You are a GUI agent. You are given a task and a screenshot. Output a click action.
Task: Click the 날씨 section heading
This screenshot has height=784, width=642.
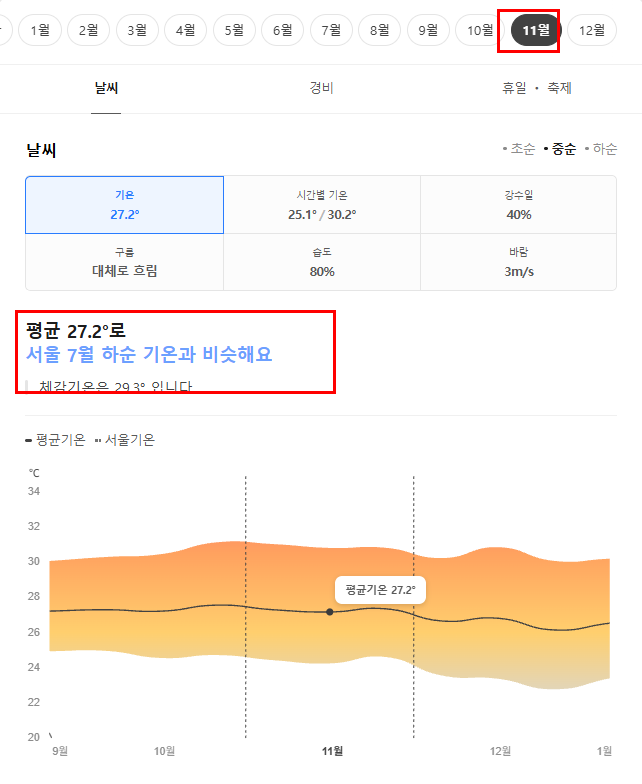pyautogui.click(x=41, y=150)
